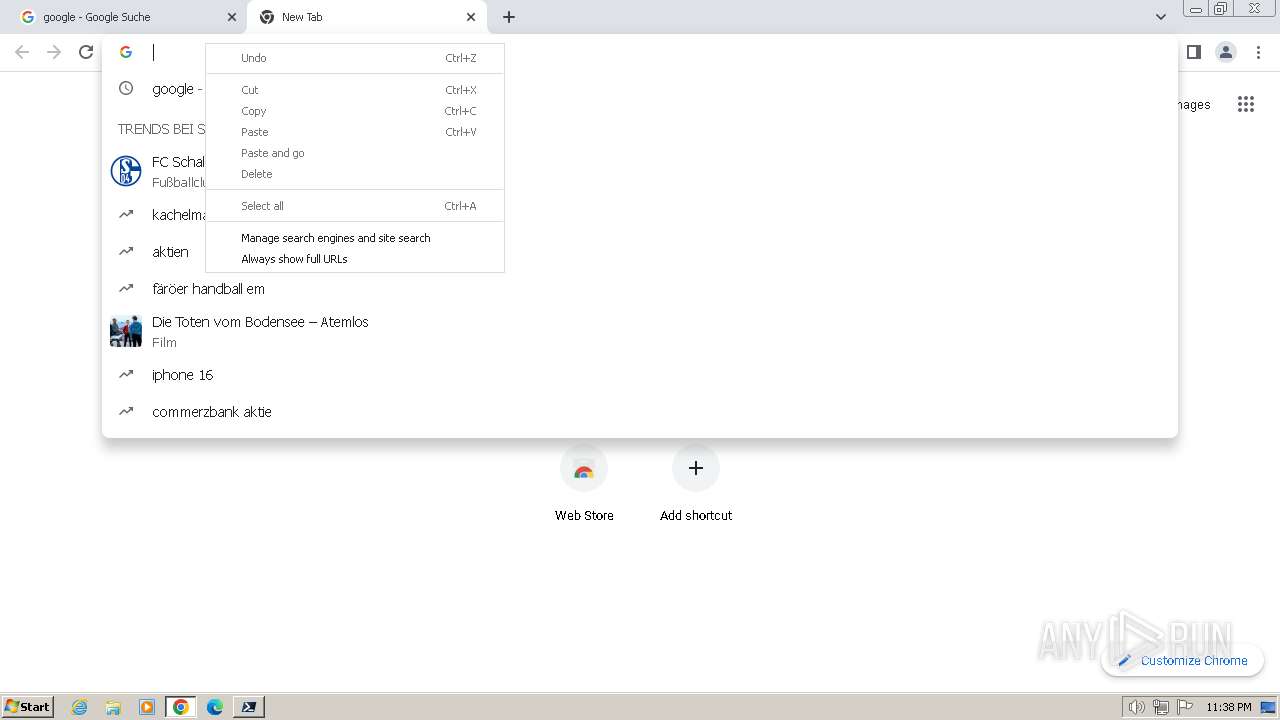The image size is (1280, 720).
Task: Go back with the back arrow
Action: [22, 52]
